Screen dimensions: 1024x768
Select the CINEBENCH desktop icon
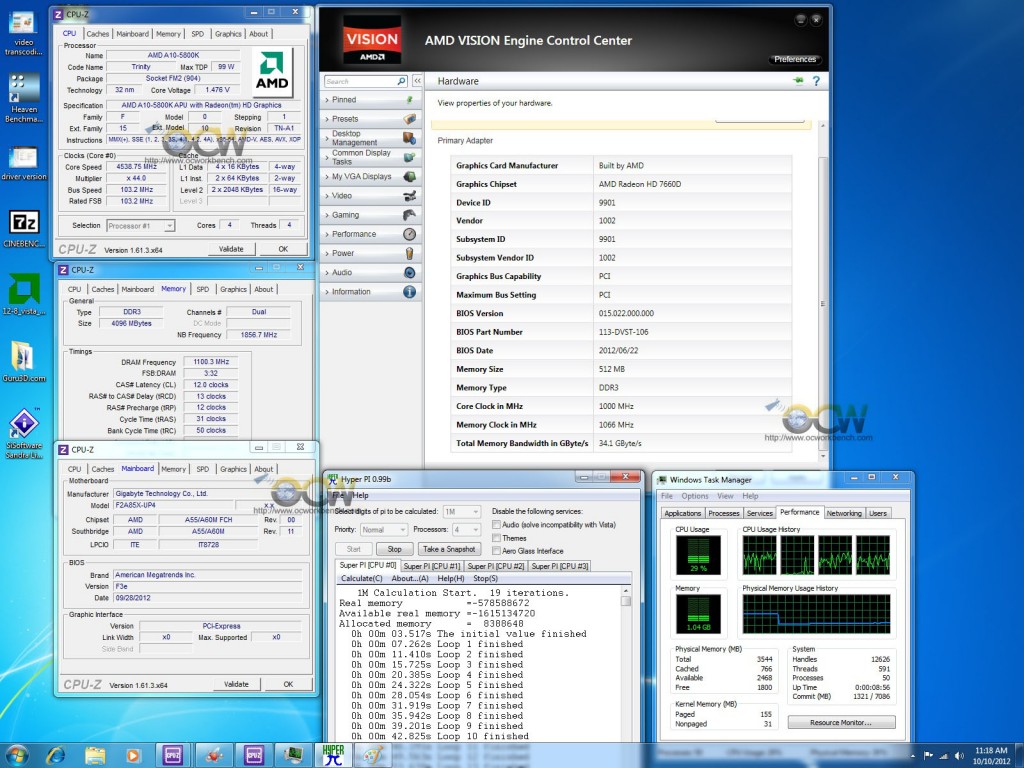[x=24, y=229]
